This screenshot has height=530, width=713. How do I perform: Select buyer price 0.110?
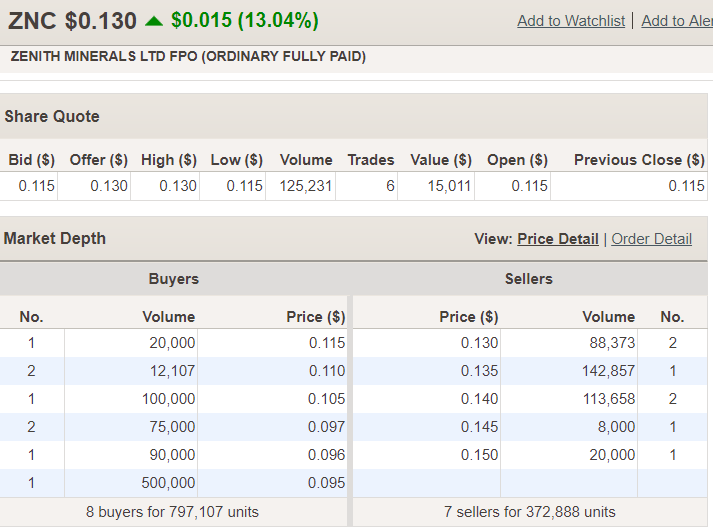pos(327,371)
